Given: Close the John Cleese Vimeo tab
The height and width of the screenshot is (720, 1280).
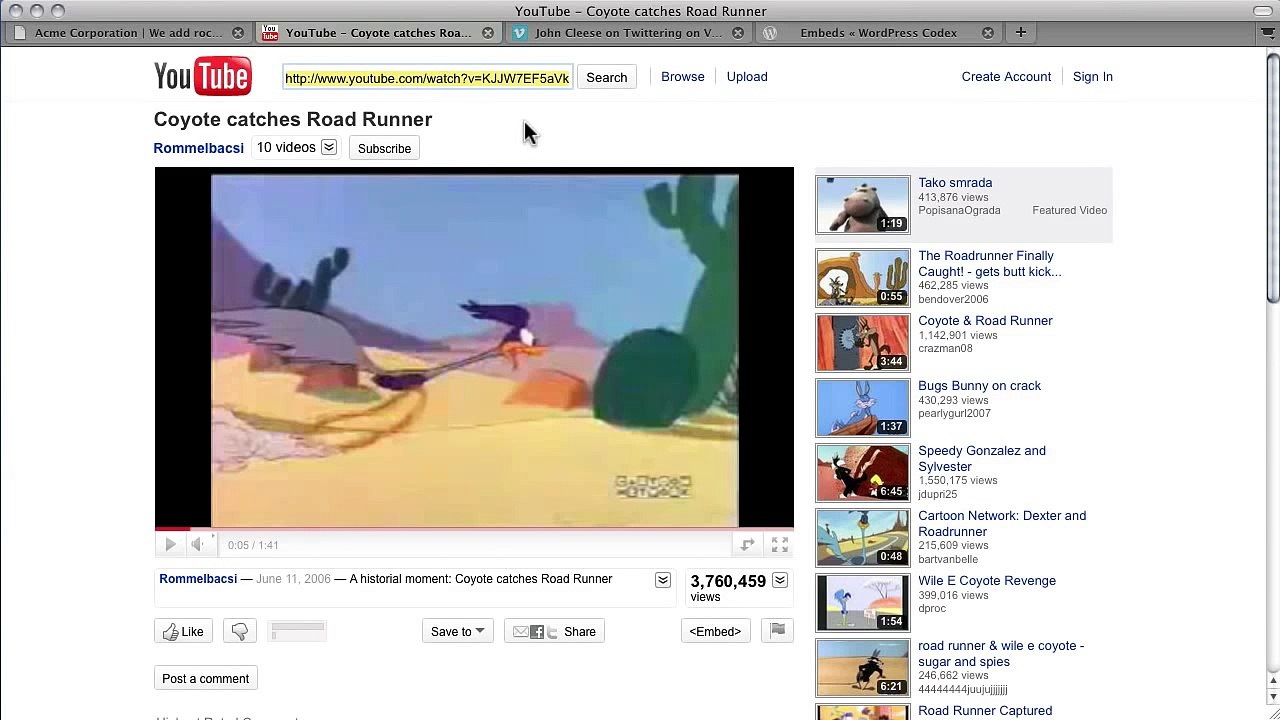Looking at the screenshot, I should [x=738, y=33].
